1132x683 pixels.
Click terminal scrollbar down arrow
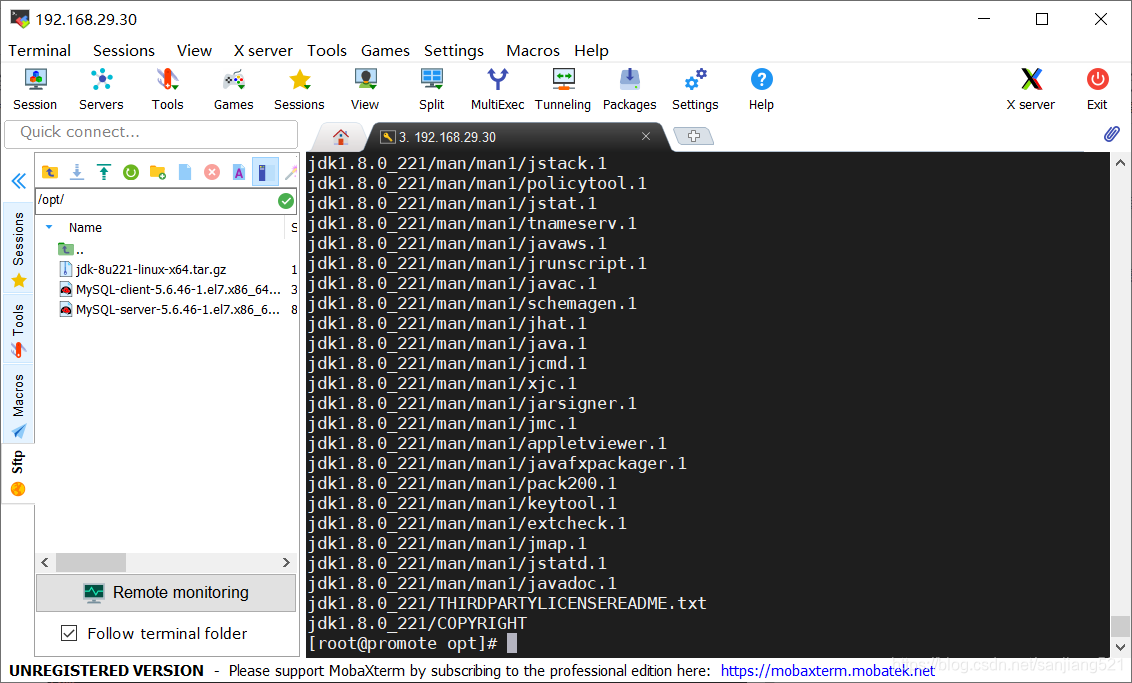1120,647
